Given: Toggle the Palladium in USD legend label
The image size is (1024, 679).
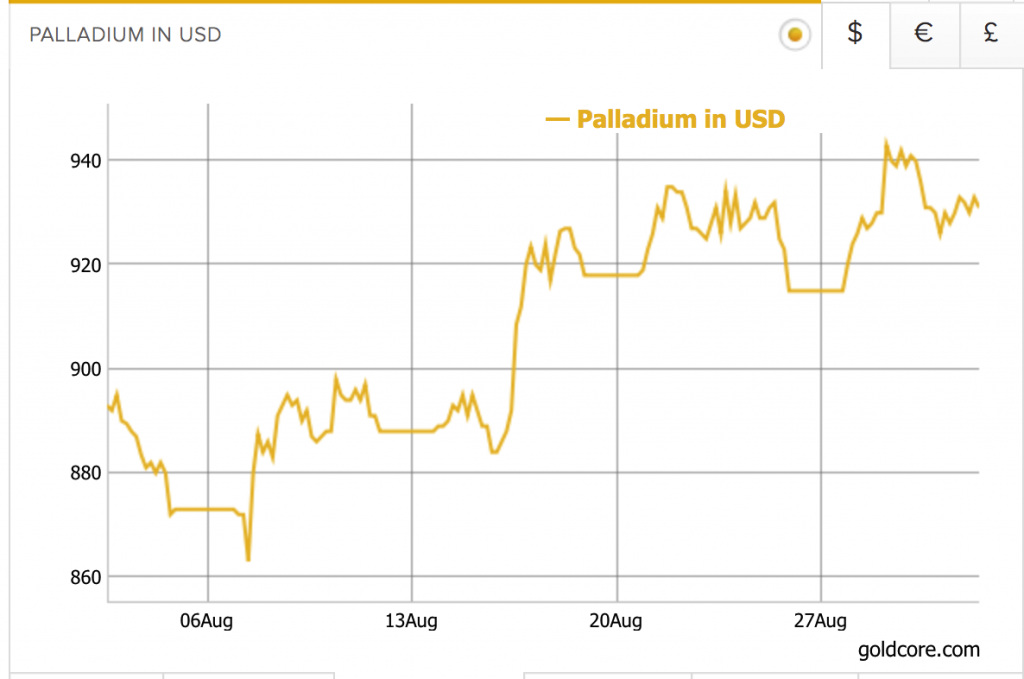Looking at the screenshot, I should (680, 119).
